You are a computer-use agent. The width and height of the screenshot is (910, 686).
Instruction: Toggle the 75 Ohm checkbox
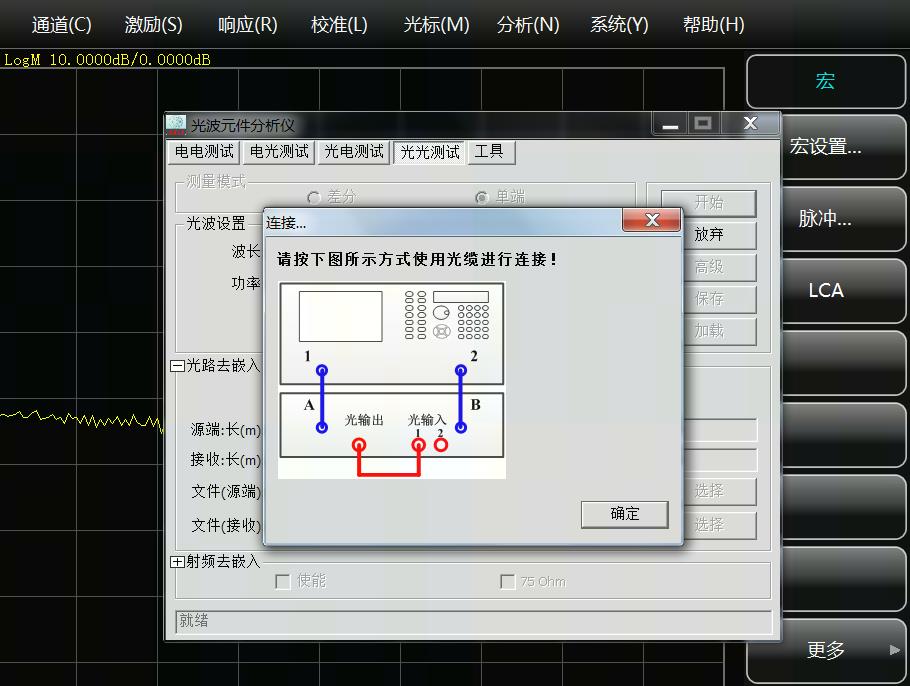click(508, 581)
